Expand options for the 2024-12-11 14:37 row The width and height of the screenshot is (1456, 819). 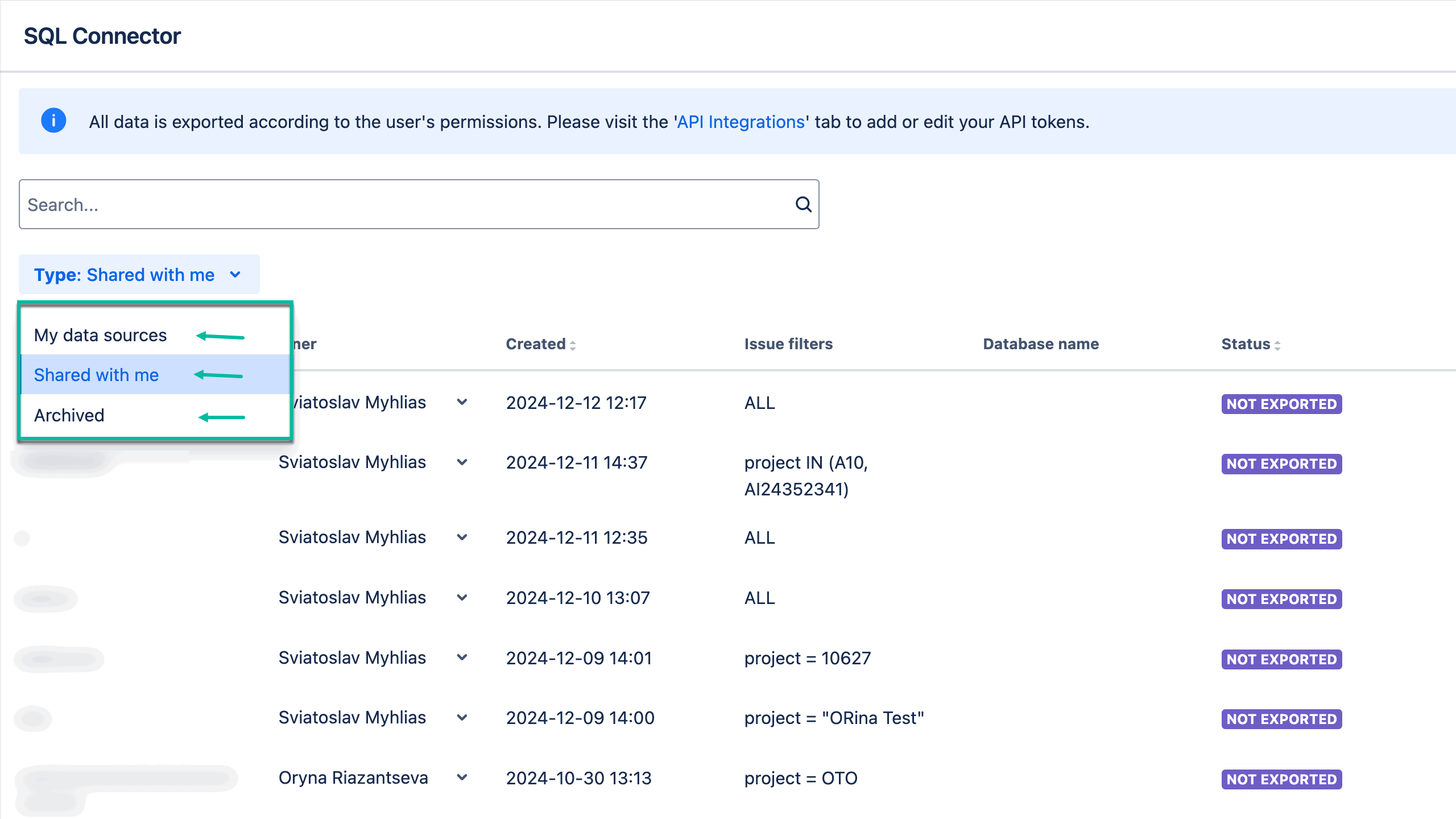tap(462, 462)
